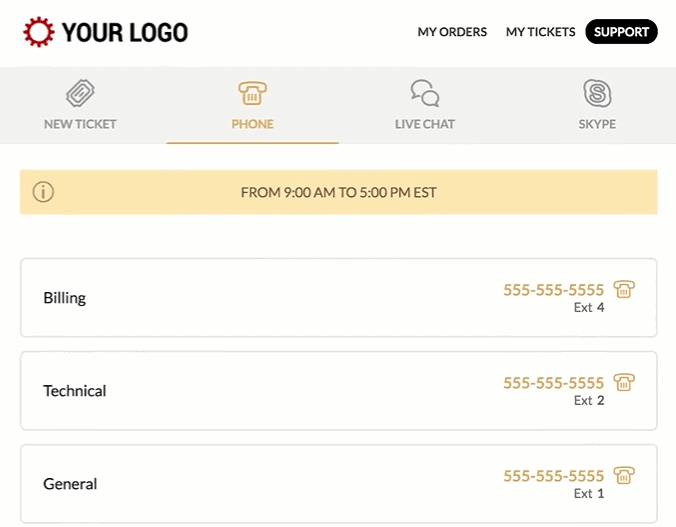Select the Skype icon
The width and height of the screenshot is (676, 527).
pos(597,93)
